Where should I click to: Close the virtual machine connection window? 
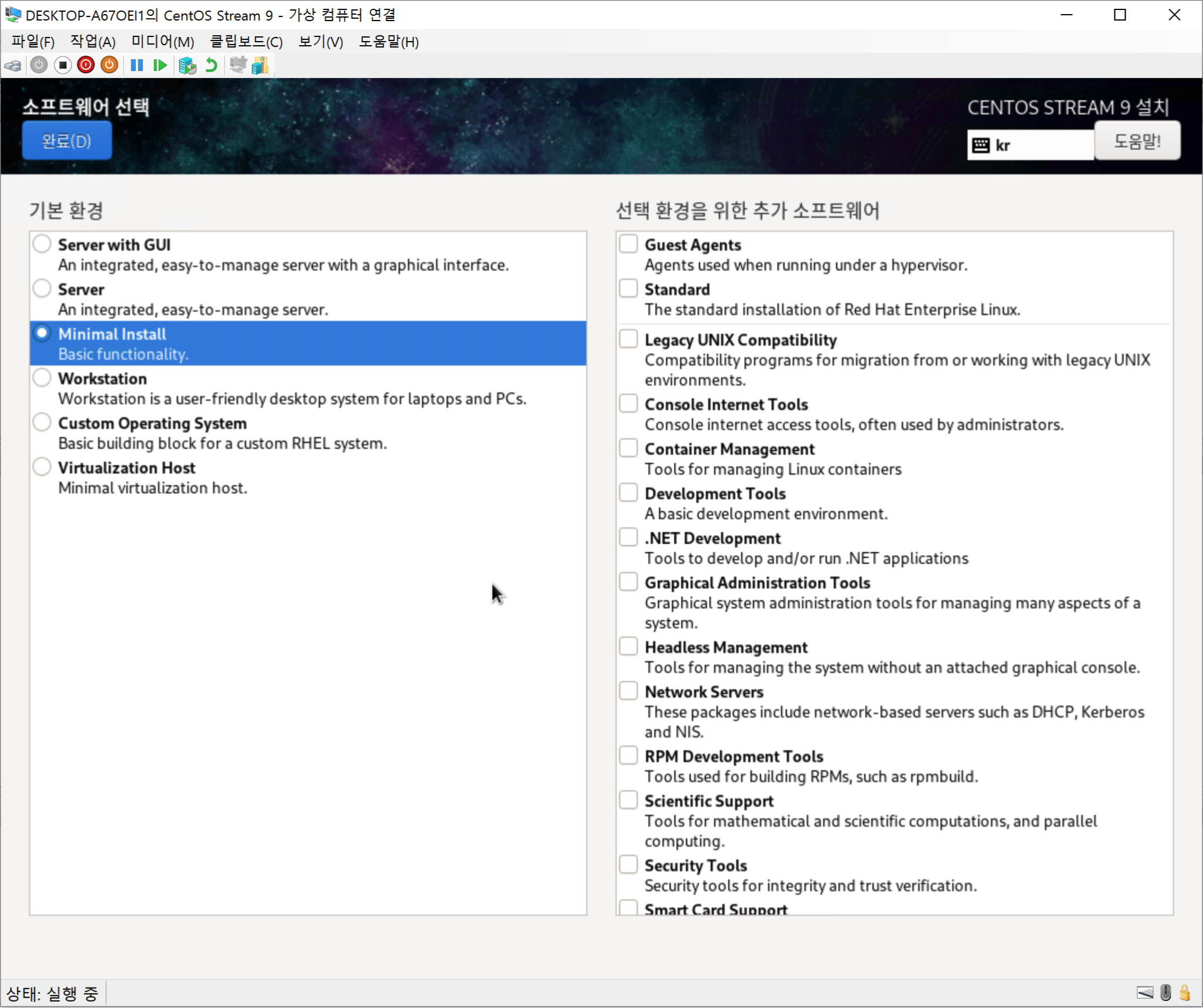1174,15
